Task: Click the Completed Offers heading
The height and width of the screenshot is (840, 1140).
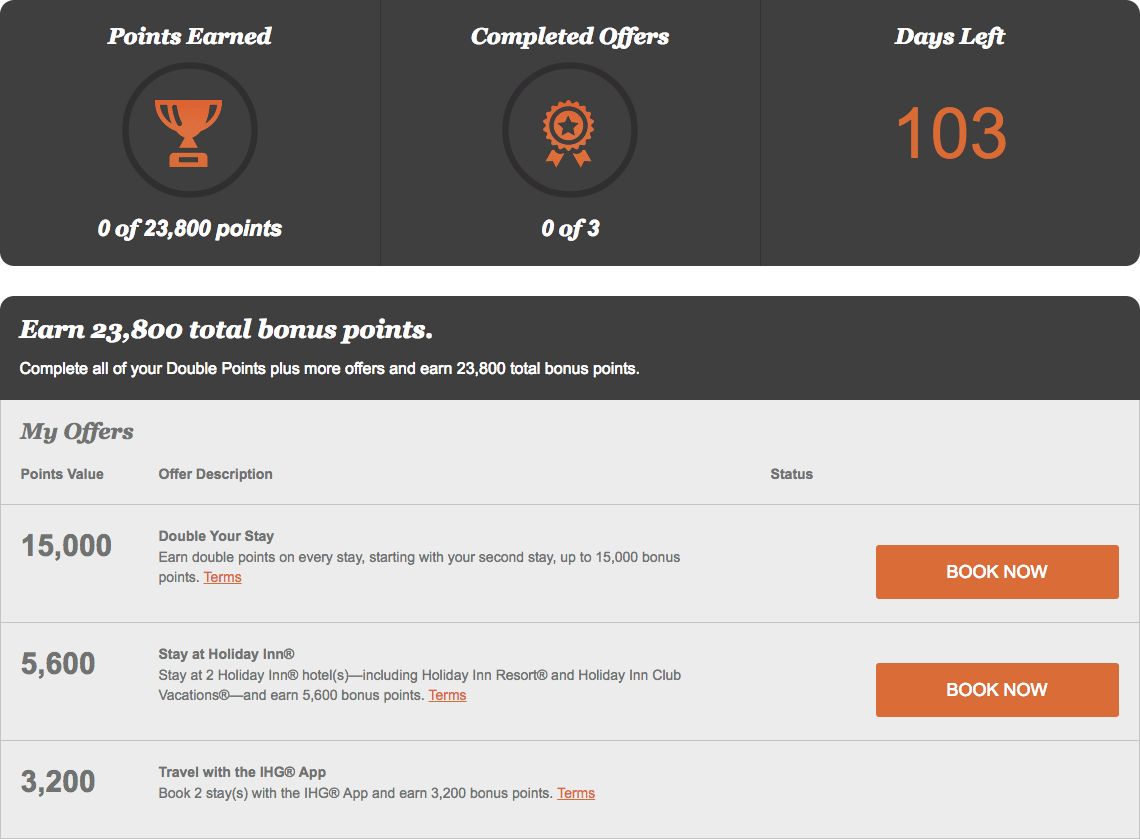Action: (x=569, y=36)
